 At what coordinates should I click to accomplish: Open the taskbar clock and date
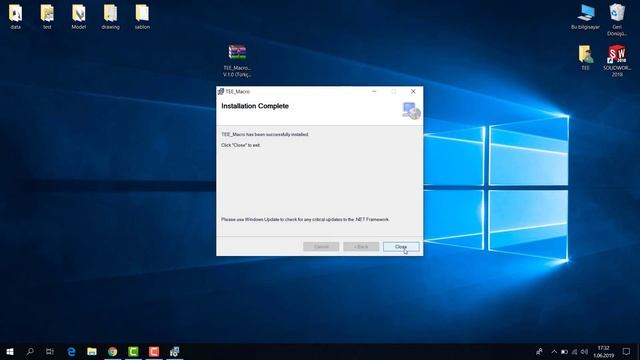604,351
